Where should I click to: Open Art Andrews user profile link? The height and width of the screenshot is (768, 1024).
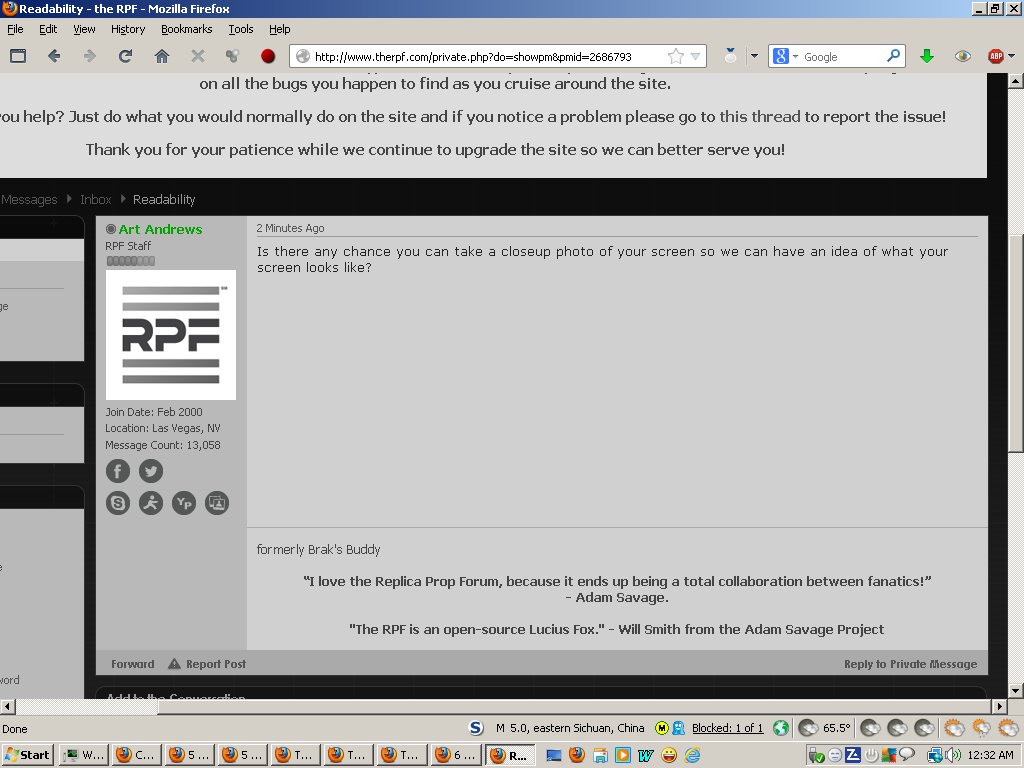161,229
